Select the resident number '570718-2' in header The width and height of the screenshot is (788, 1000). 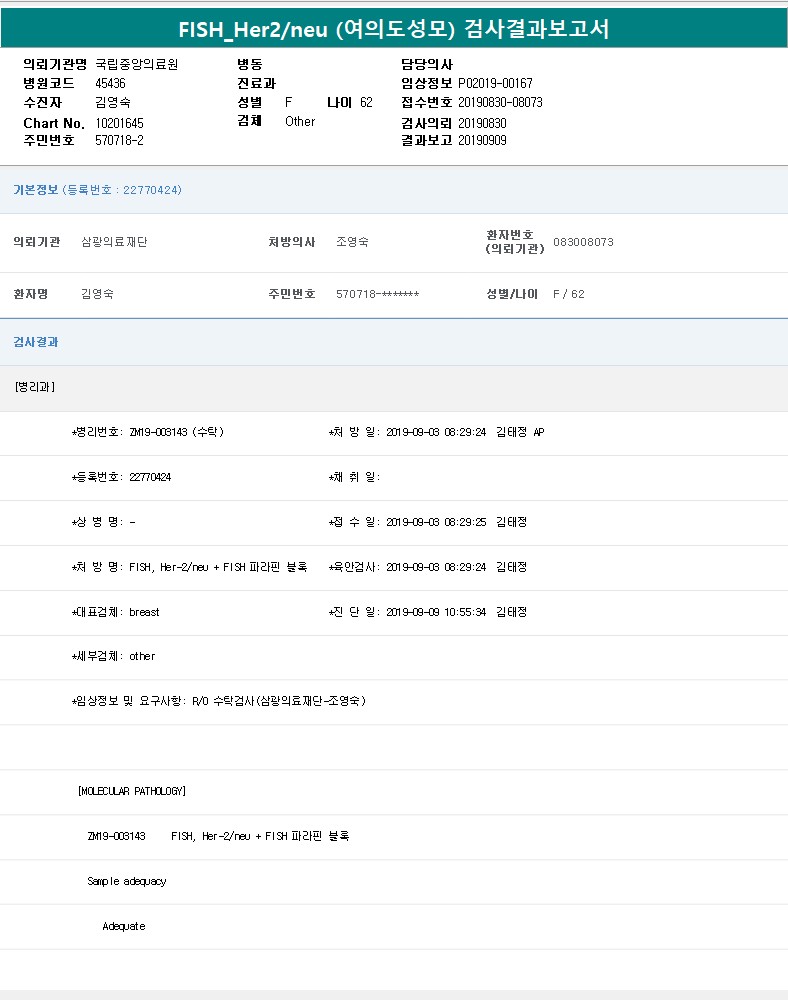(x=119, y=140)
